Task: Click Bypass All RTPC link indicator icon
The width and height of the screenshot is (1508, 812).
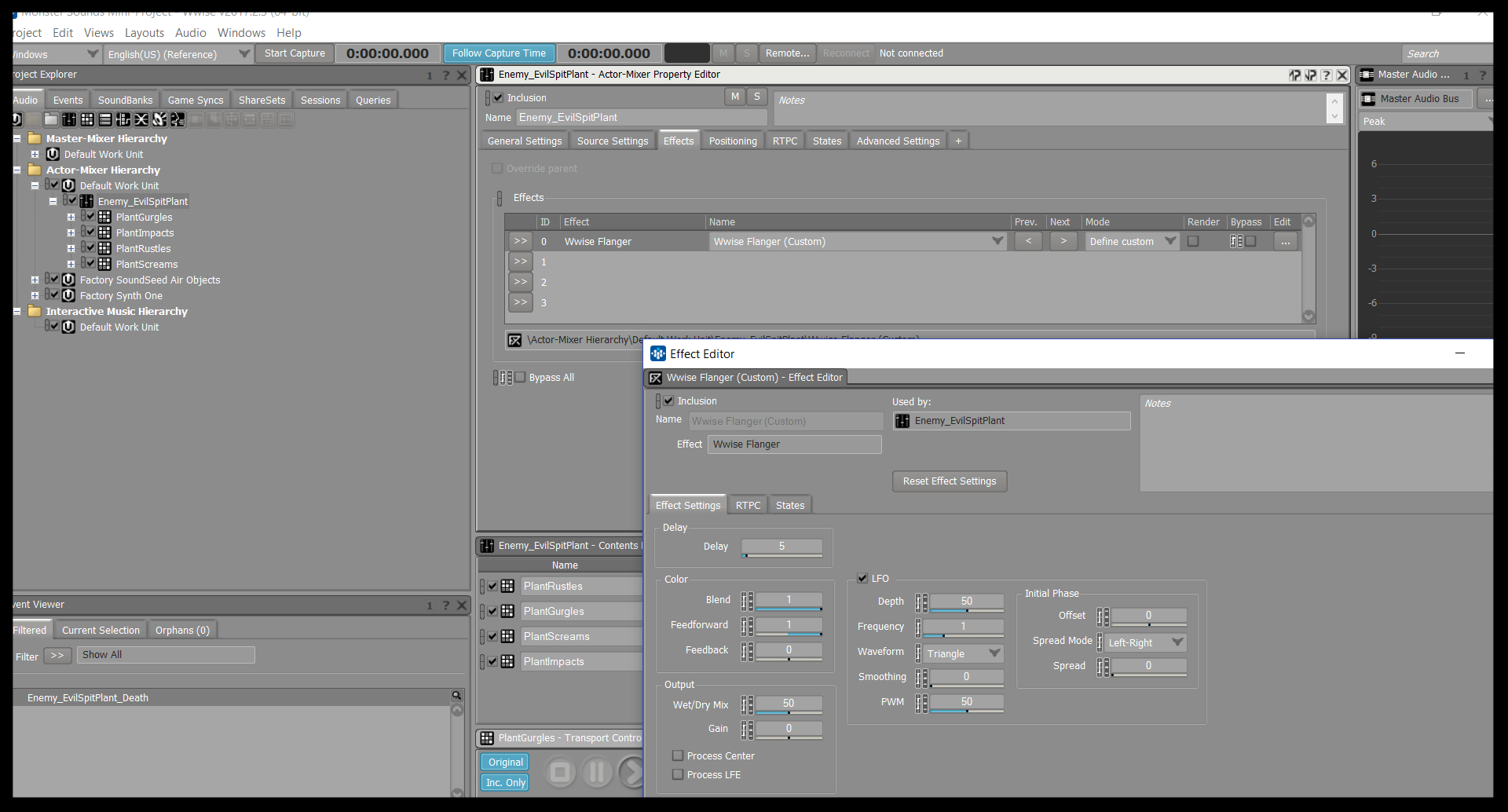Action: click(x=503, y=378)
